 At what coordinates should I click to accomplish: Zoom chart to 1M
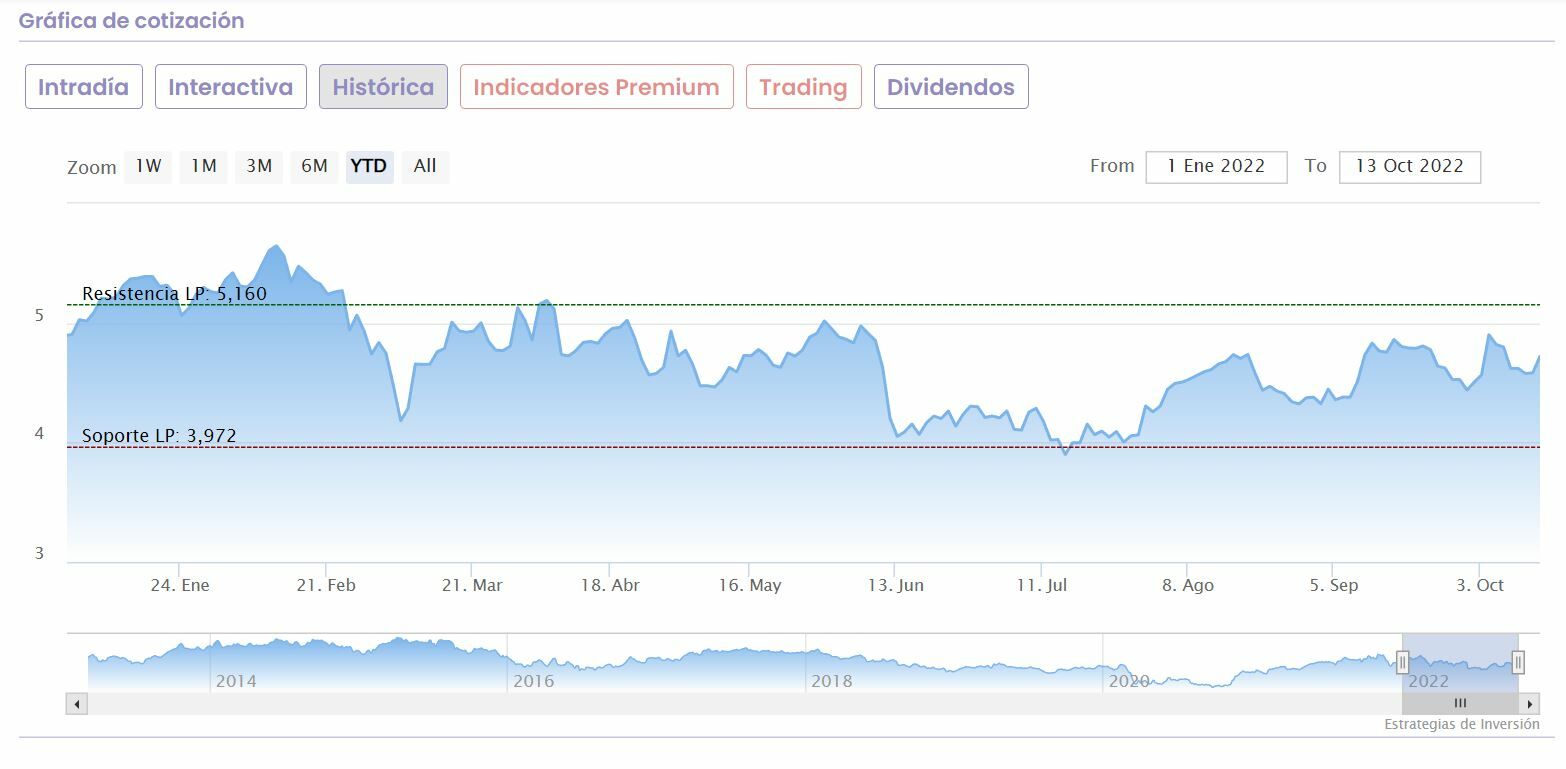point(203,166)
